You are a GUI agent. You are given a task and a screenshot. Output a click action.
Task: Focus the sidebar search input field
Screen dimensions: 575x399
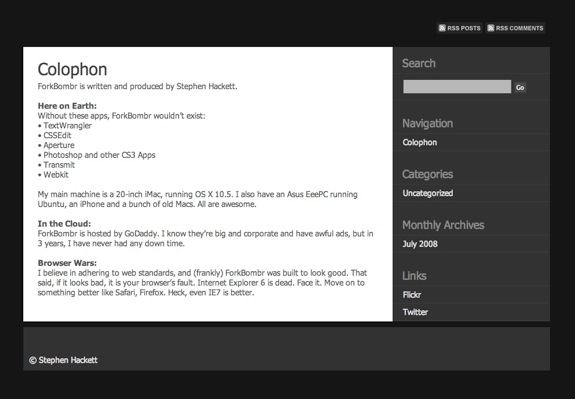click(457, 87)
